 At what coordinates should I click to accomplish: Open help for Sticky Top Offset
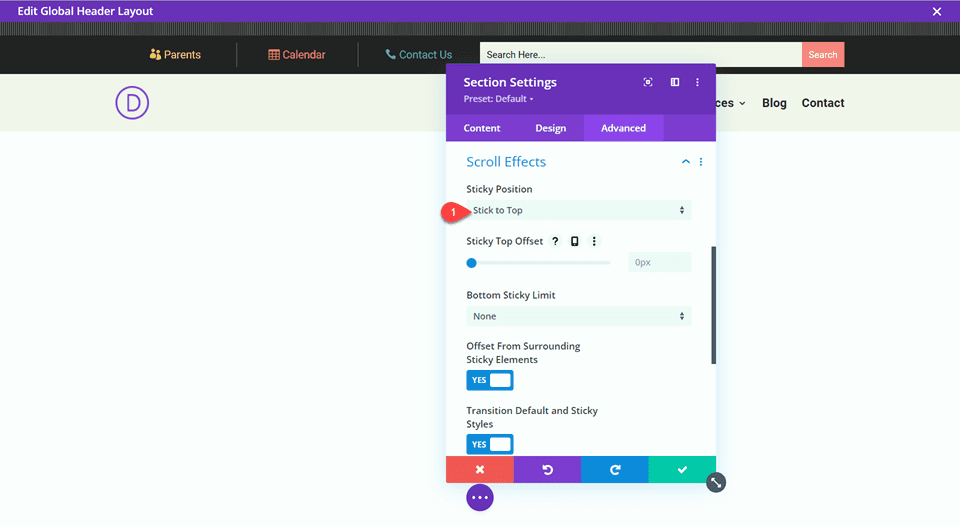pyautogui.click(x=555, y=241)
